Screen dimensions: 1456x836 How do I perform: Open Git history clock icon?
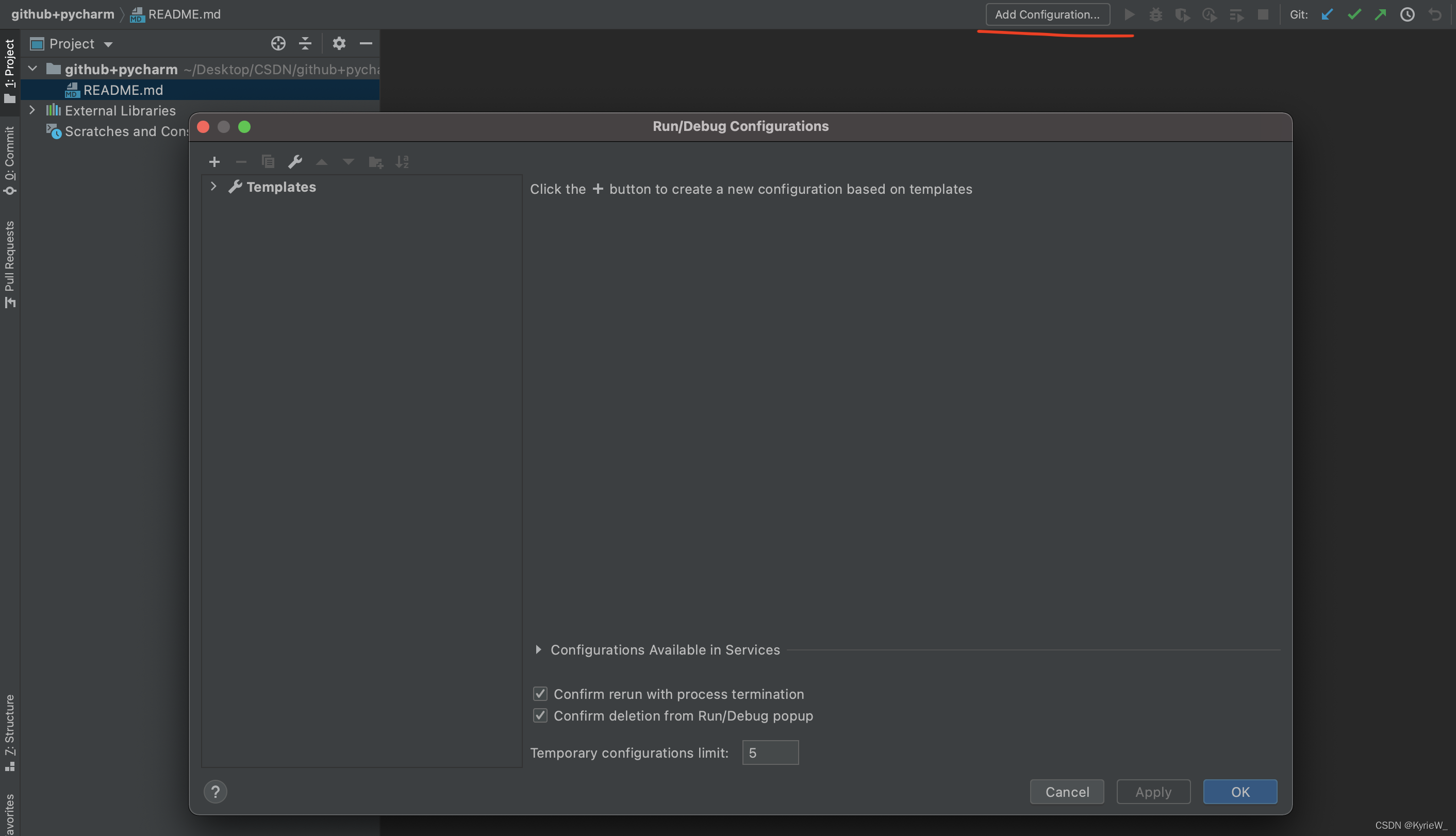coord(1407,14)
